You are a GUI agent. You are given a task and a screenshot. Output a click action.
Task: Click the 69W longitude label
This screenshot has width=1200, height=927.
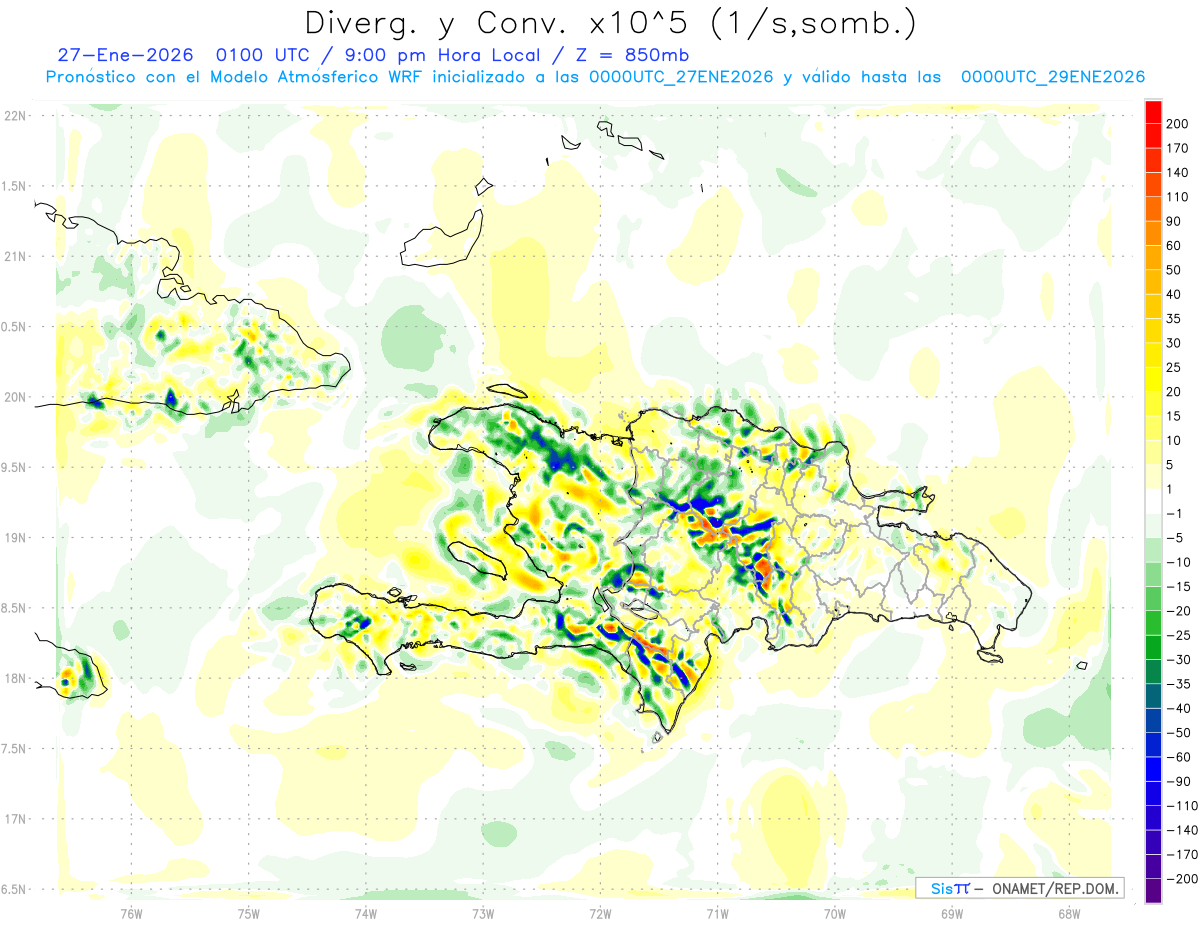[x=952, y=913]
